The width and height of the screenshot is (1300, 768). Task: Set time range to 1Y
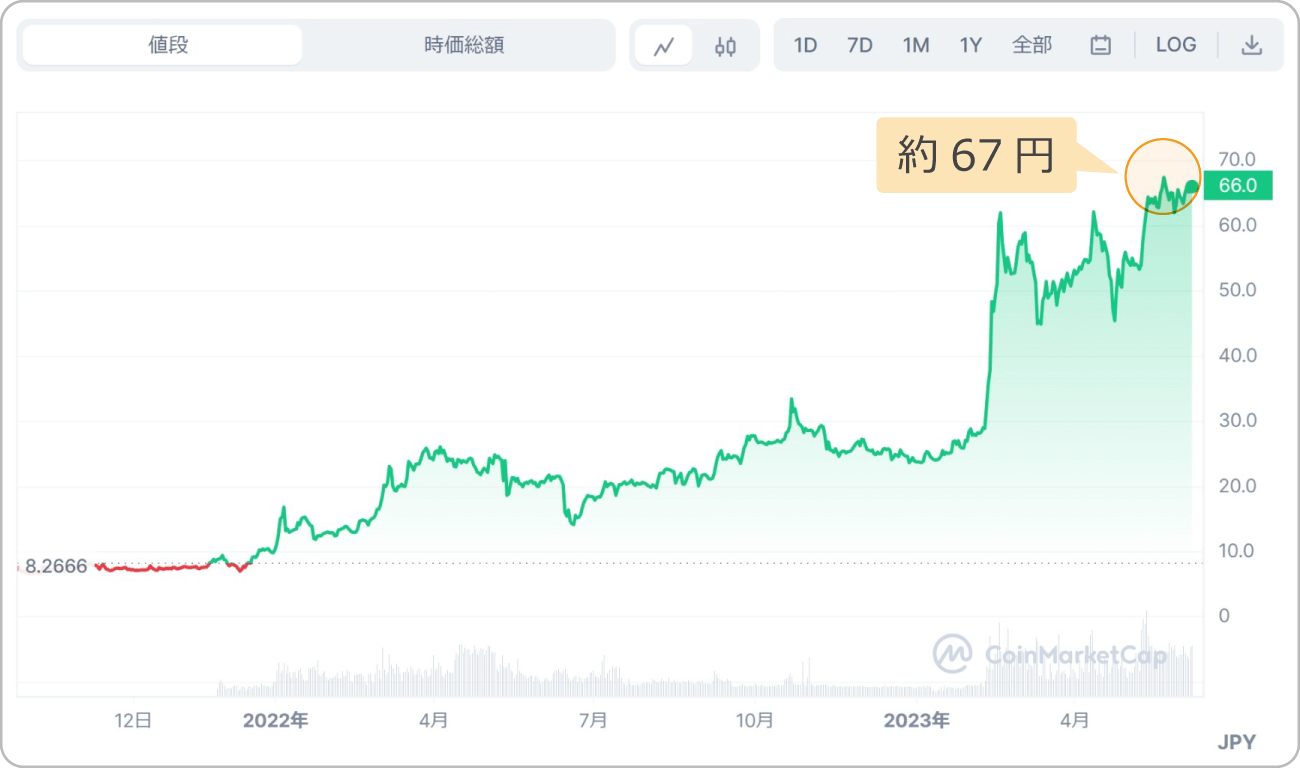click(x=970, y=45)
